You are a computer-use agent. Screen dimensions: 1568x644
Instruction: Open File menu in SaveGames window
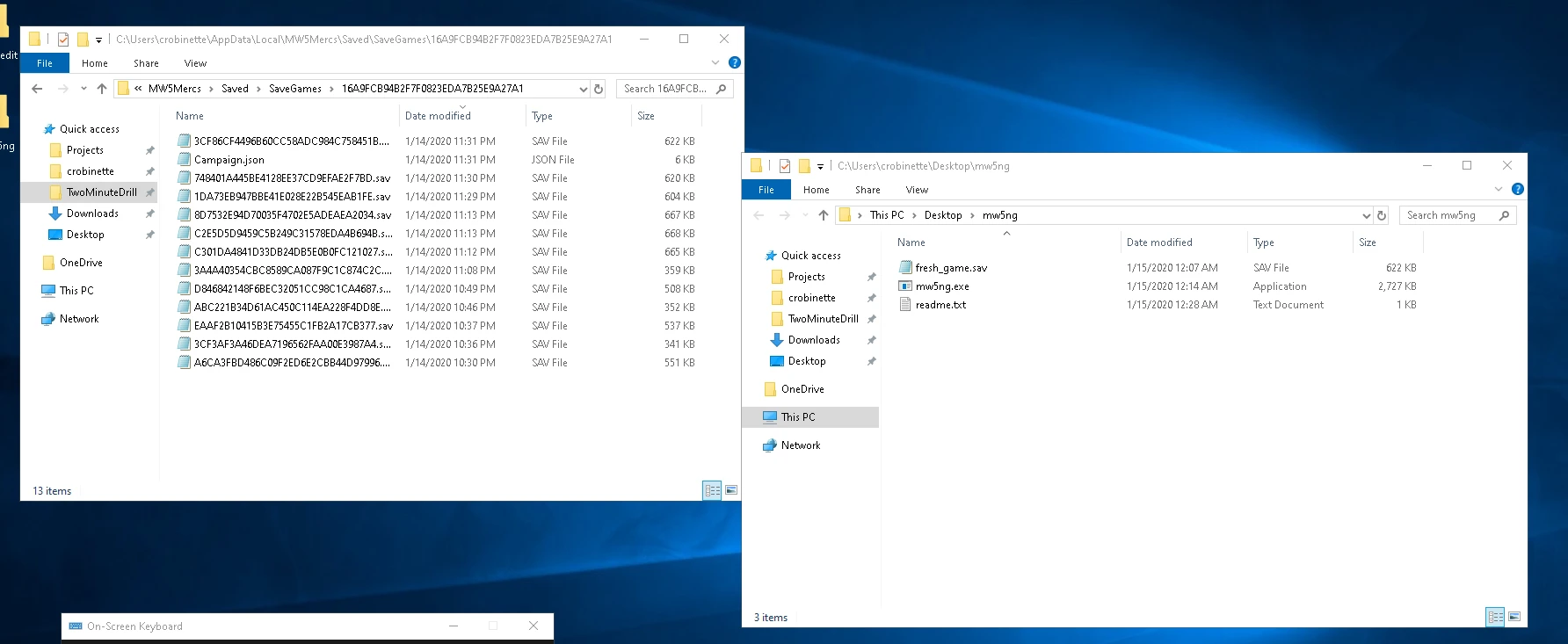45,63
